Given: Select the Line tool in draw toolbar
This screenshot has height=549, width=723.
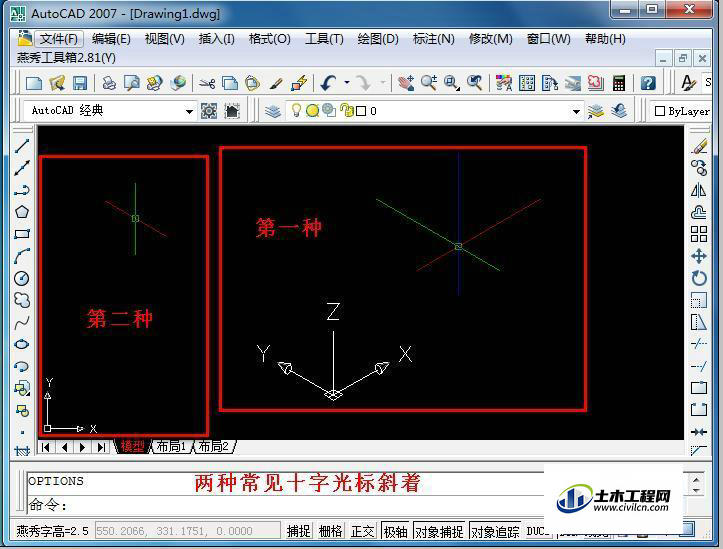Looking at the screenshot, I should (x=22, y=146).
